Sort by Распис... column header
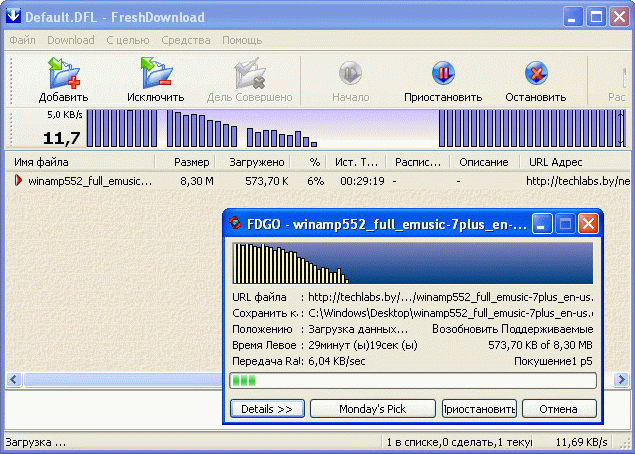This screenshot has width=635, height=454. (418, 162)
